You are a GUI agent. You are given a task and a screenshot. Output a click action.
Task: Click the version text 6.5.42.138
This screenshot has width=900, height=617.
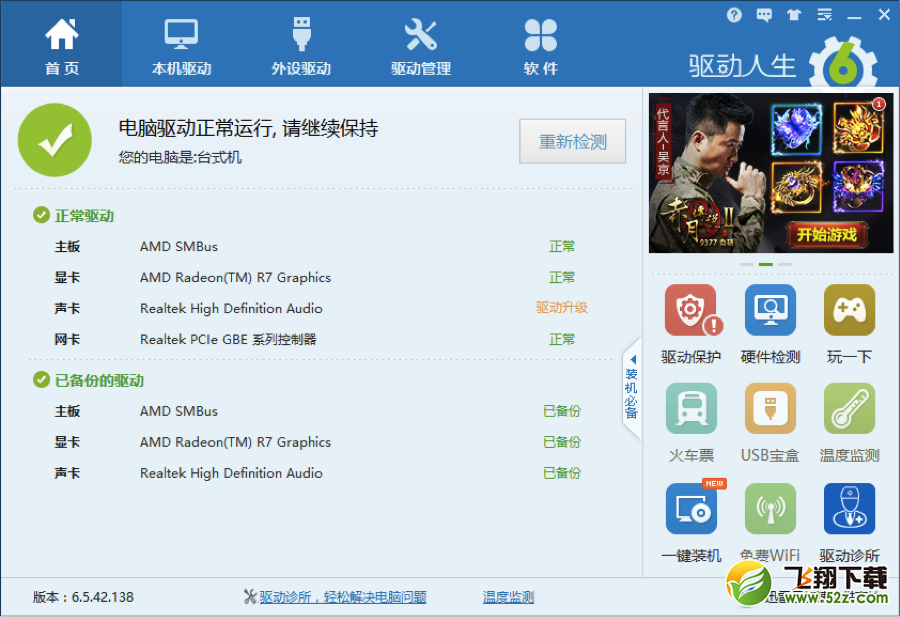(102, 597)
